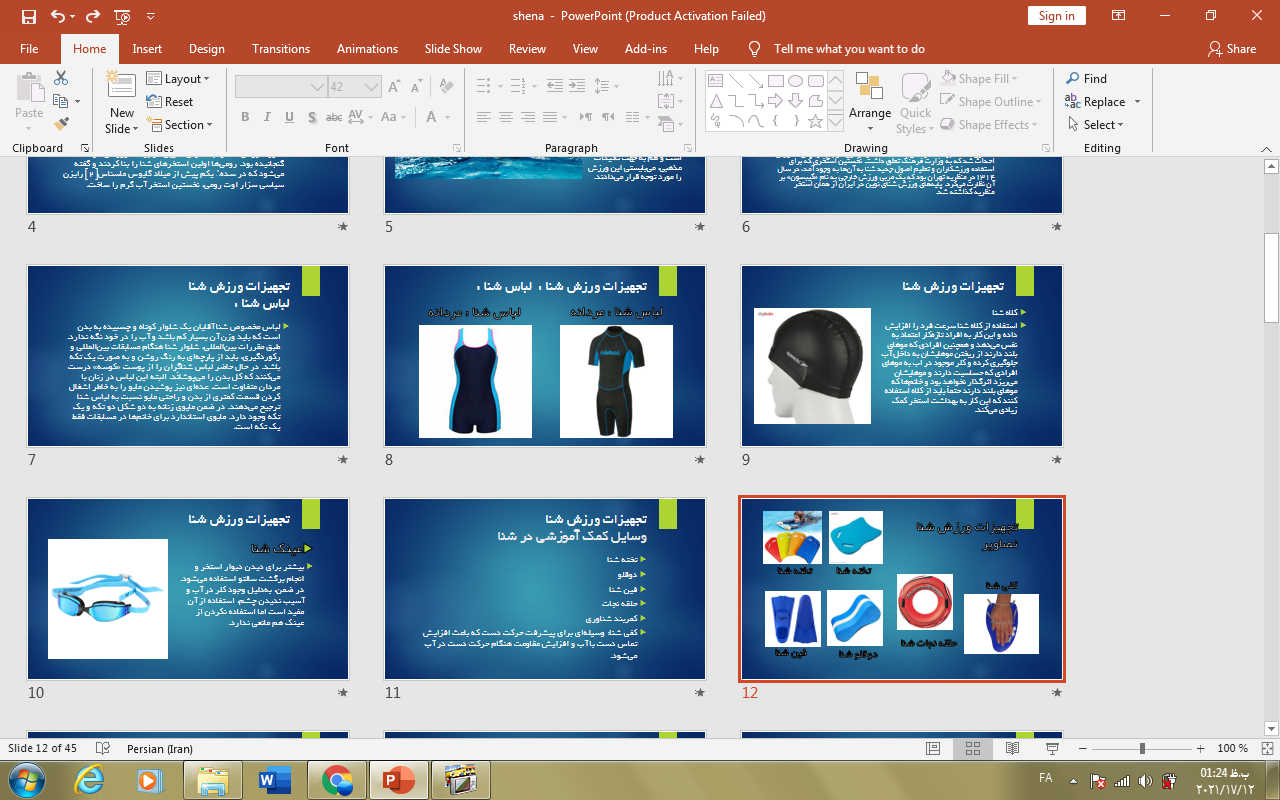Image resolution: width=1280 pixels, height=800 pixels.
Task: Open the Transitions tab
Action: (x=281, y=48)
